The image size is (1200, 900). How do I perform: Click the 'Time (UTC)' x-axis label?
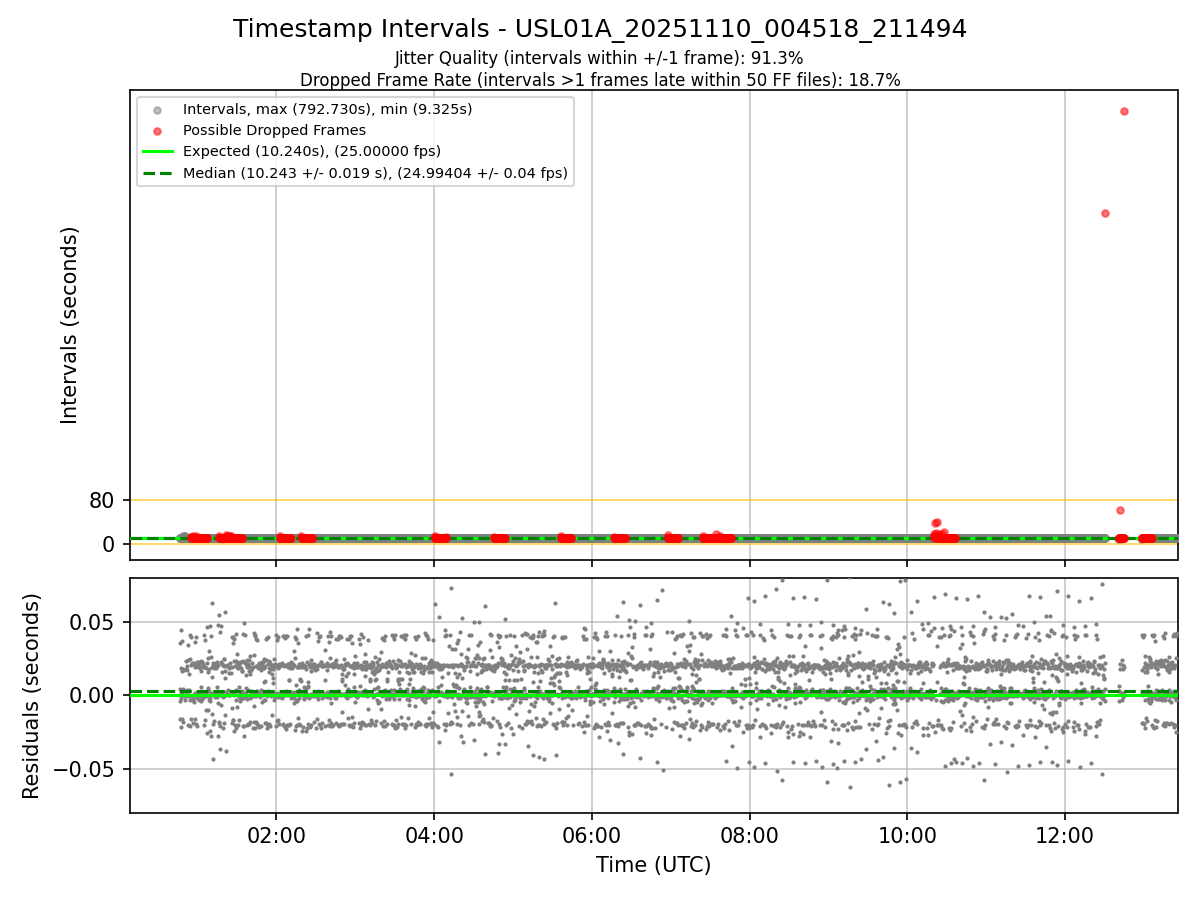pos(654,865)
